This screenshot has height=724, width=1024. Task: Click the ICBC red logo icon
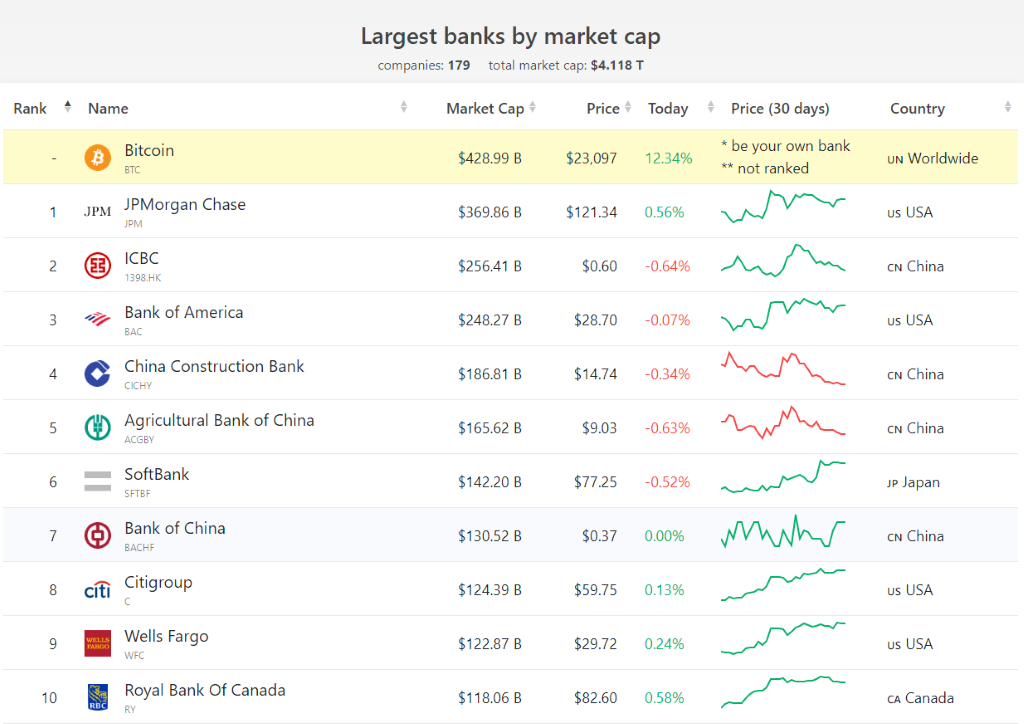pos(98,266)
